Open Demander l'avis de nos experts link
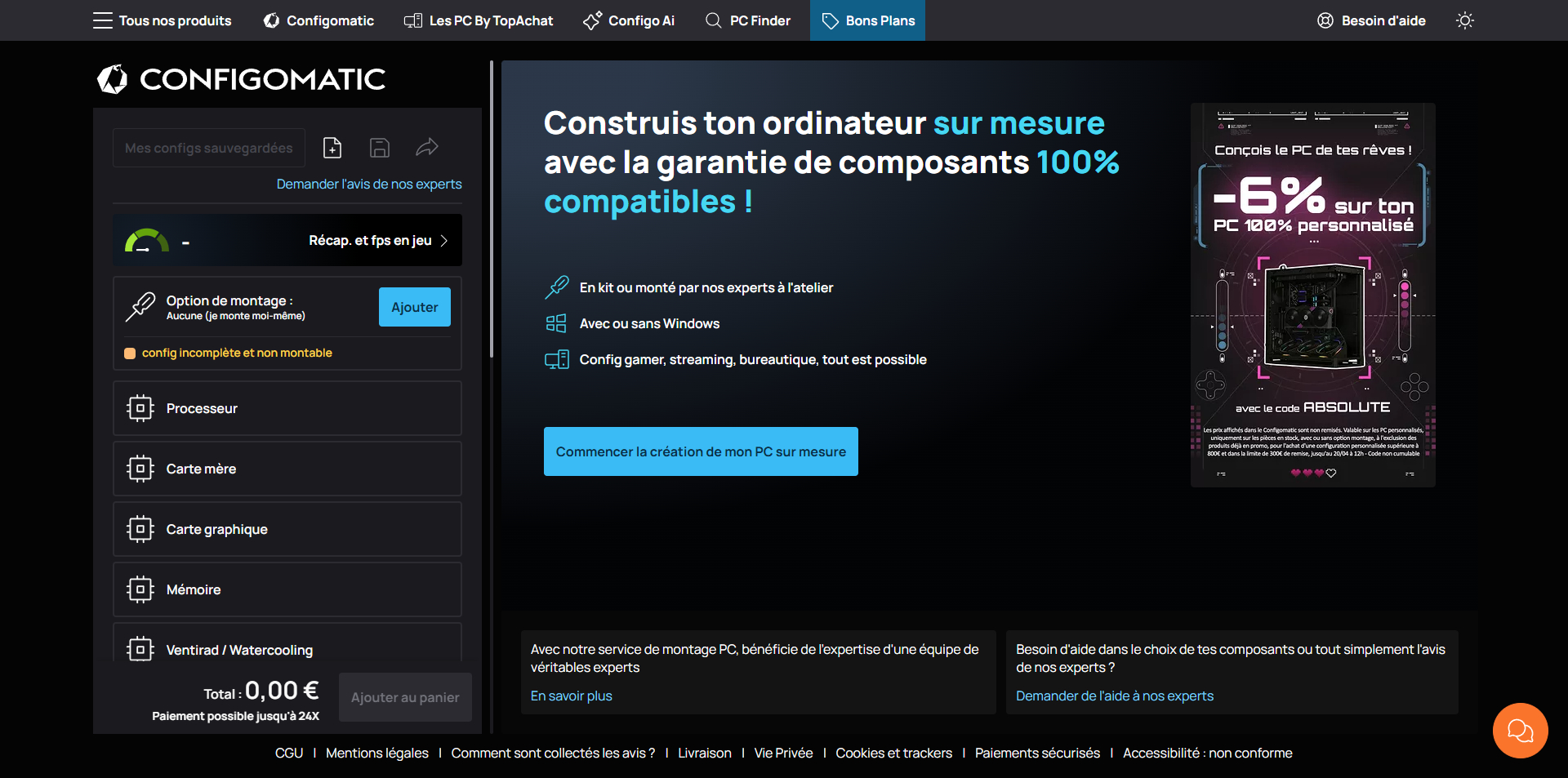 [369, 184]
